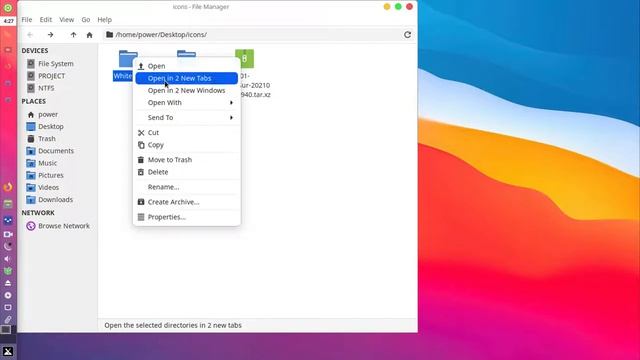This screenshot has width=640, height=360.
Task: Click the green menu icon atop dock
Action: click(x=8, y=8)
